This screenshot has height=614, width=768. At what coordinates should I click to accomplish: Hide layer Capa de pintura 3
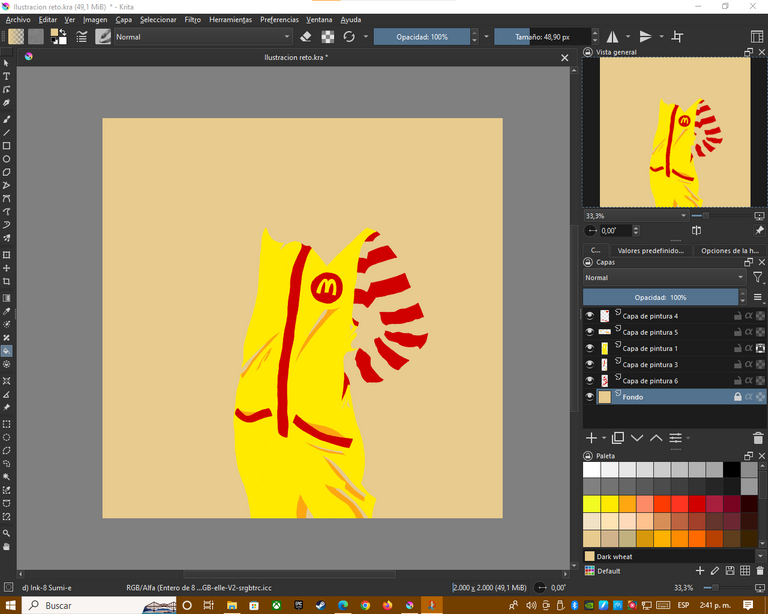590,364
